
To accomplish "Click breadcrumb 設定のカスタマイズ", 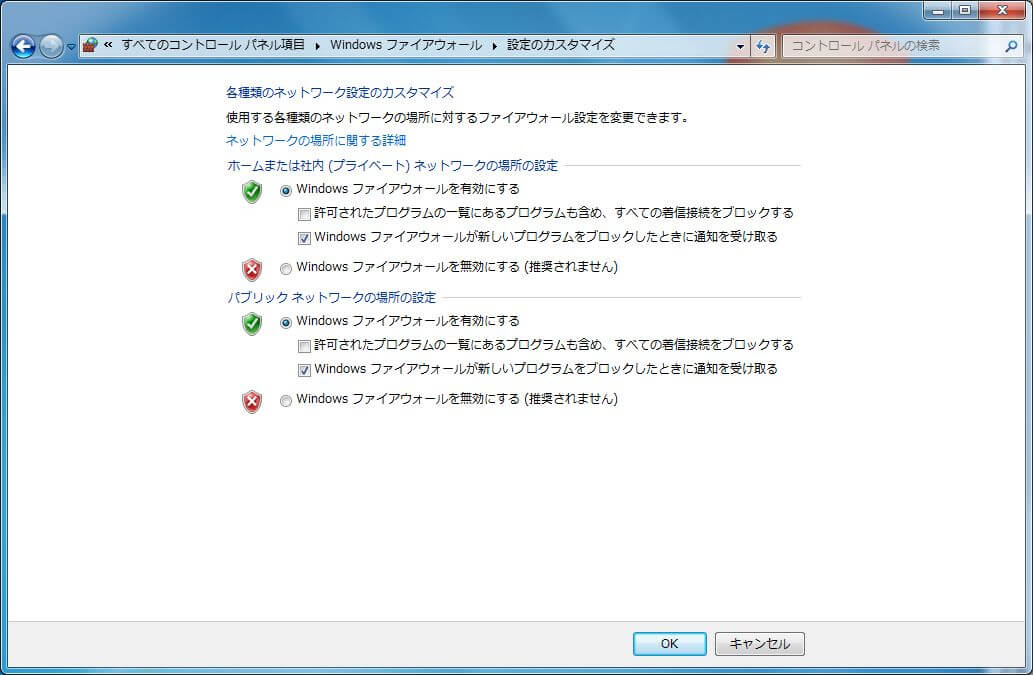I will (561, 45).
